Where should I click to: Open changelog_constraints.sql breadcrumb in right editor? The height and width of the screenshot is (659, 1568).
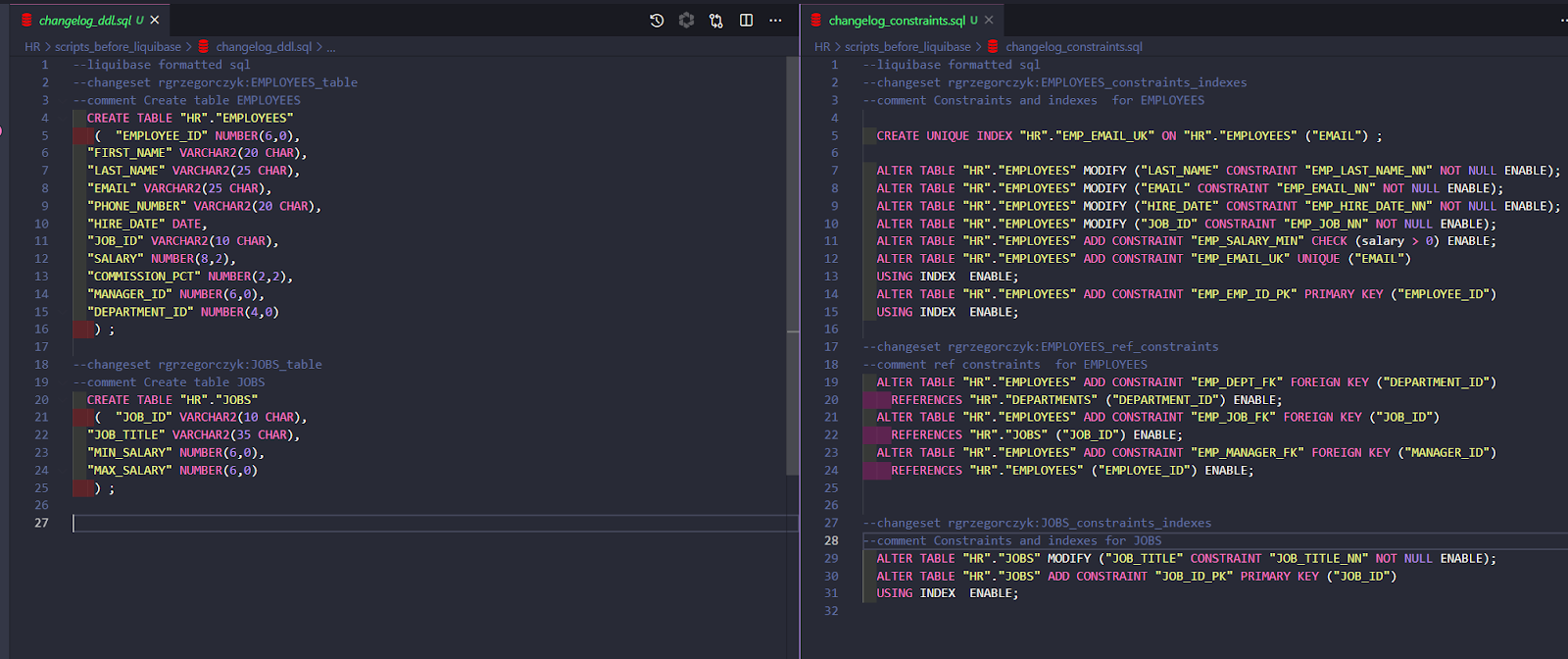1073,47
